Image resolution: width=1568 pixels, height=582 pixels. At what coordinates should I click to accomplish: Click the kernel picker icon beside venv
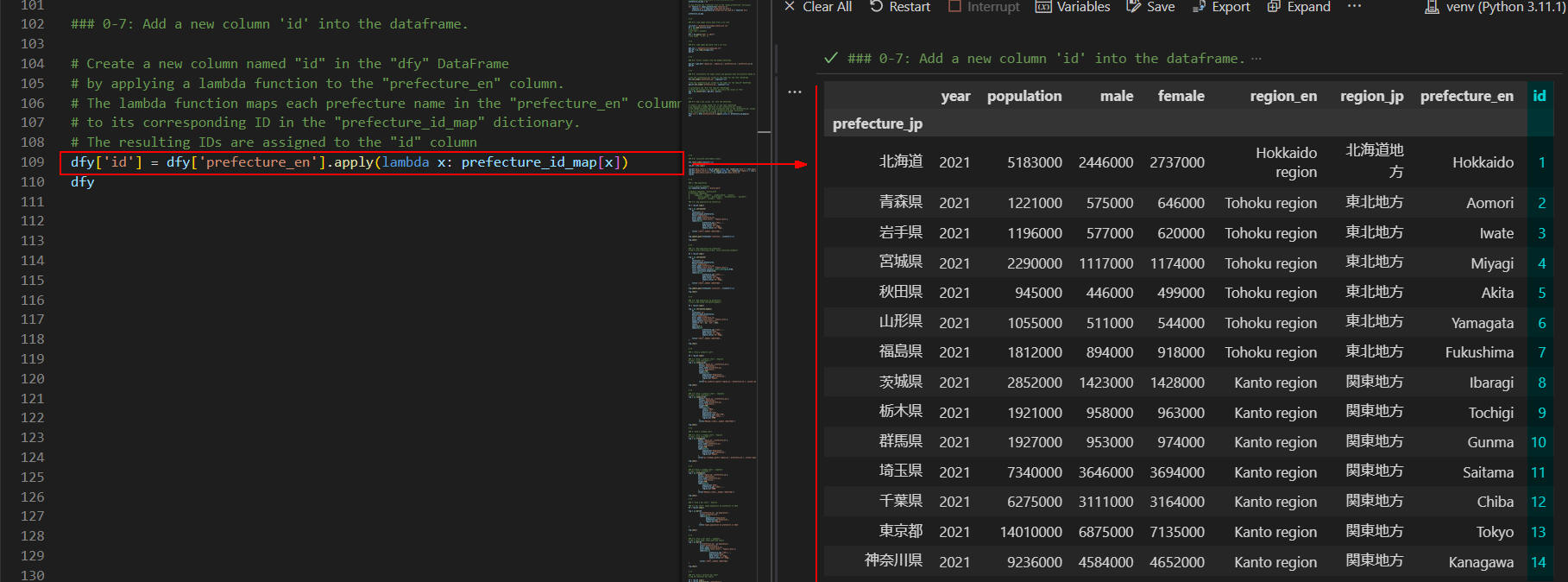1432,7
